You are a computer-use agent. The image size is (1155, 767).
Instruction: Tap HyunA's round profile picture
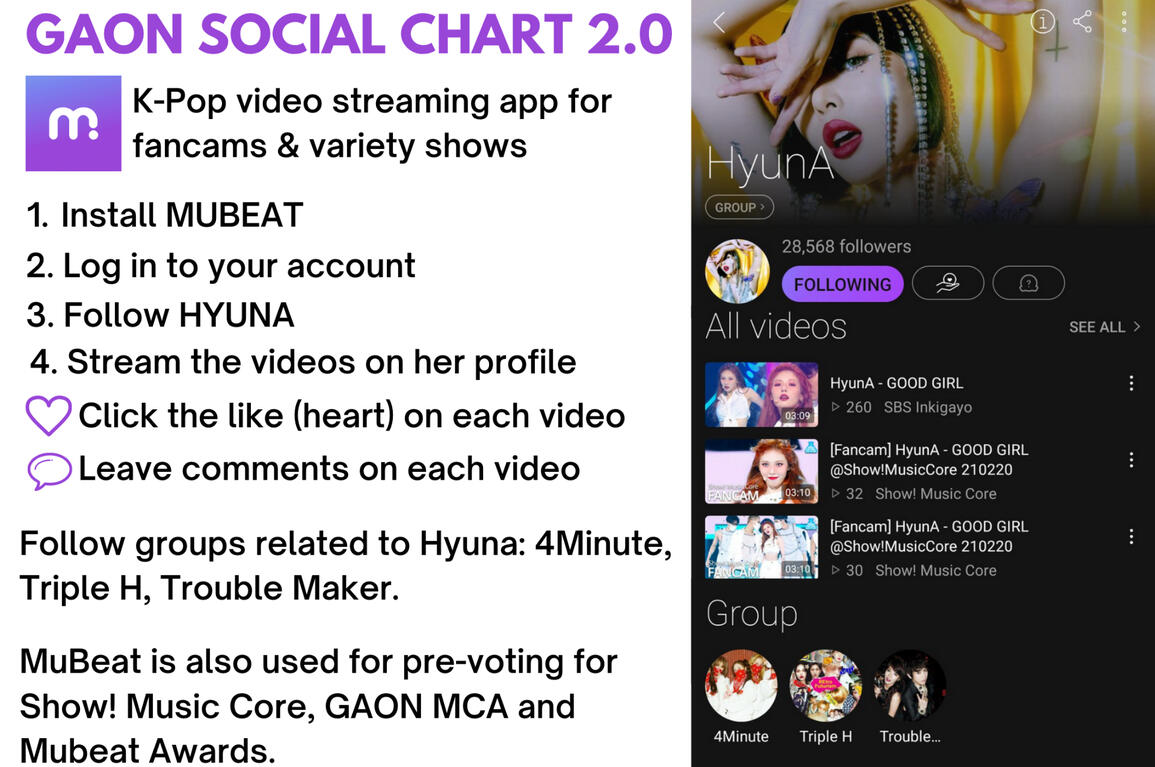[x=737, y=271]
